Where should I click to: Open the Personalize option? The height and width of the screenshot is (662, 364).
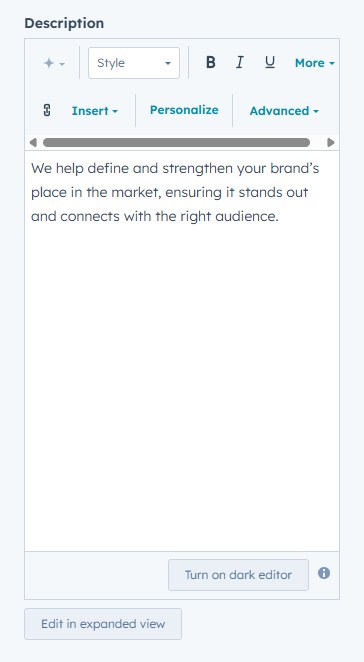pyautogui.click(x=184, y=110)
